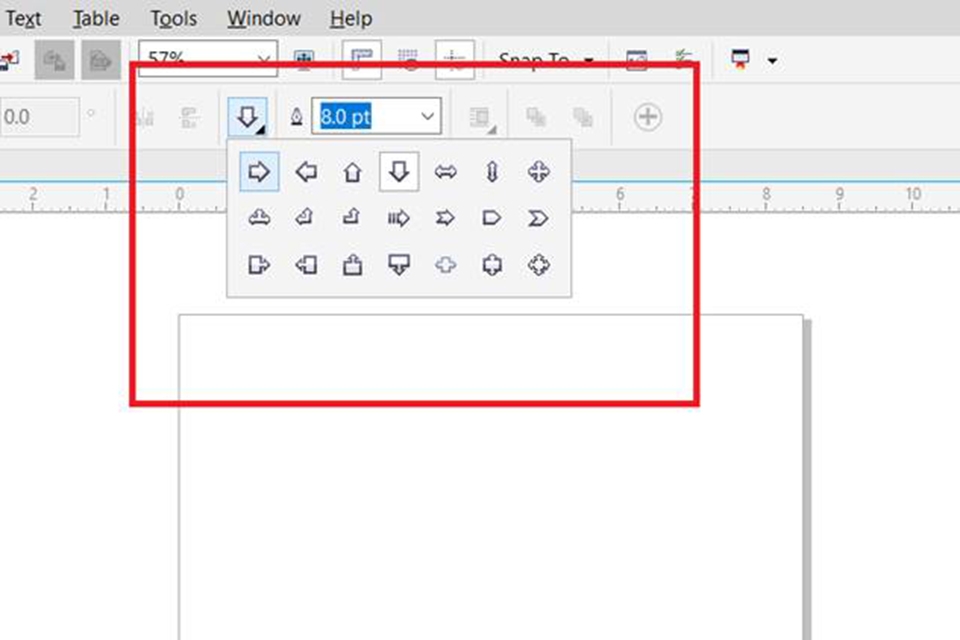This screenshot has width=960, height=640.
Task: Select the left-up two-way bent arrow shape
Action: (x=306, y=217)
